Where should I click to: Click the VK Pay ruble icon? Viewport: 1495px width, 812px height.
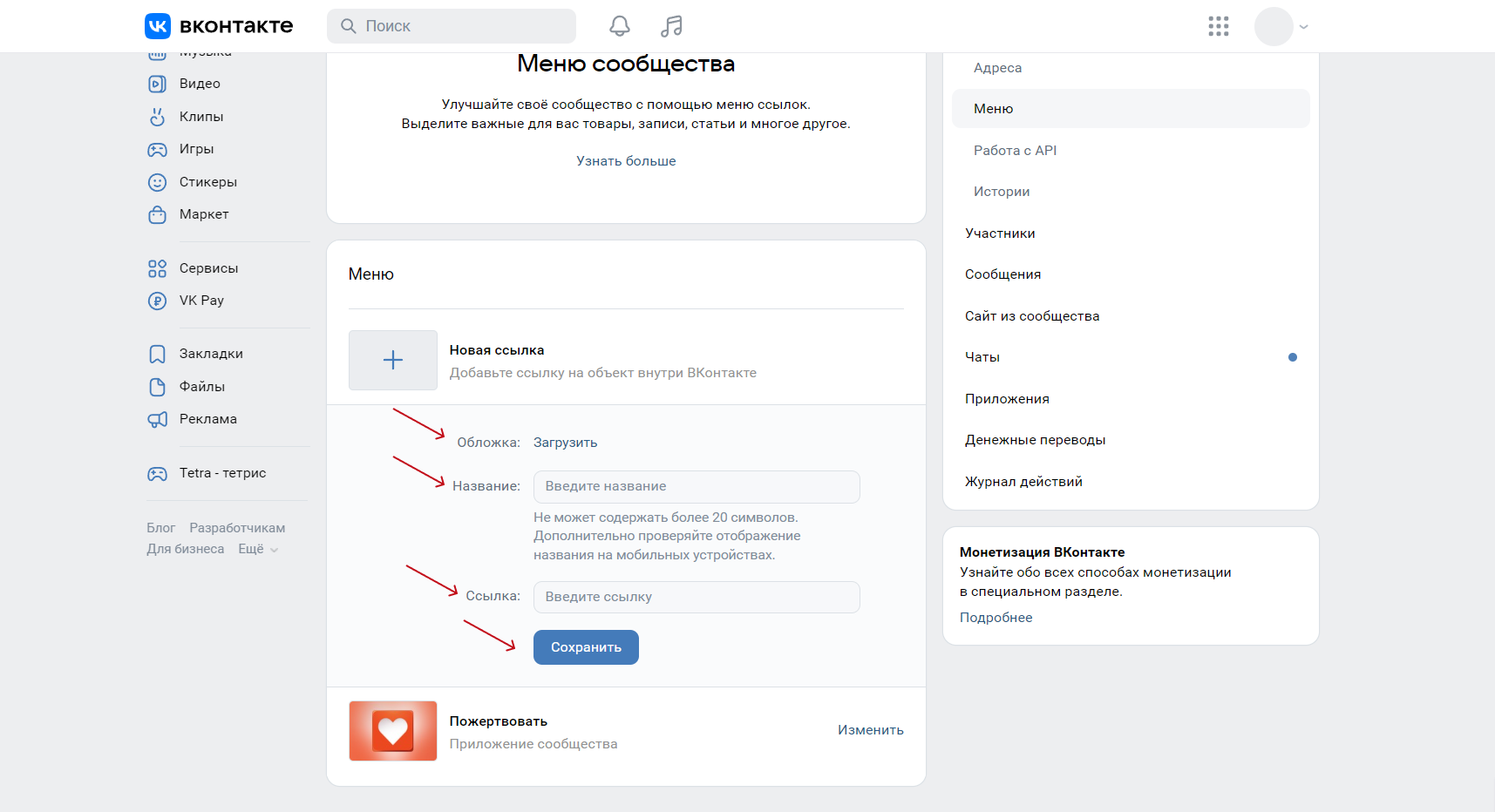point(157,301)
